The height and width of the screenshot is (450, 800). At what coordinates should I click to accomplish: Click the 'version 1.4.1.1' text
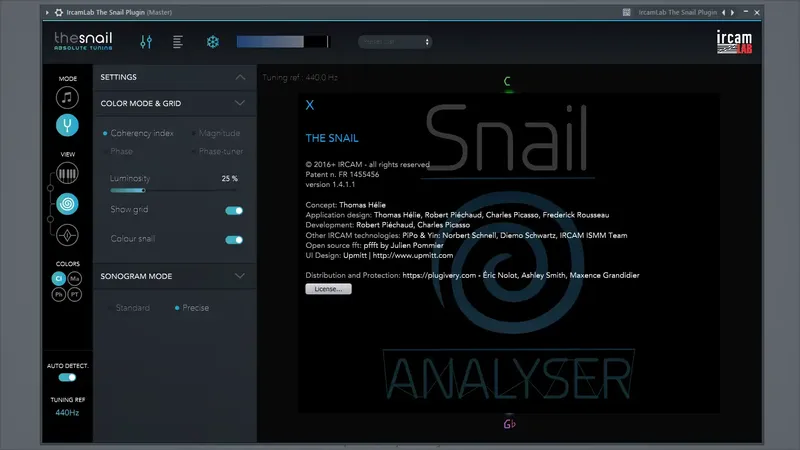click(x=330, y=185)
